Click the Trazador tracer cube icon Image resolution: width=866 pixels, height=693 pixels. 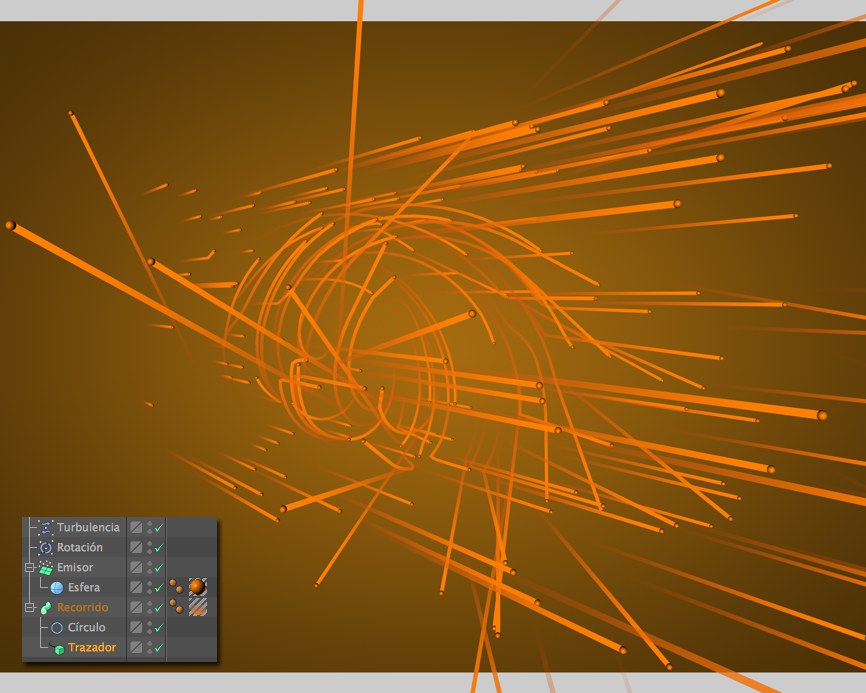pyautogui.click(x=58, y=648)
